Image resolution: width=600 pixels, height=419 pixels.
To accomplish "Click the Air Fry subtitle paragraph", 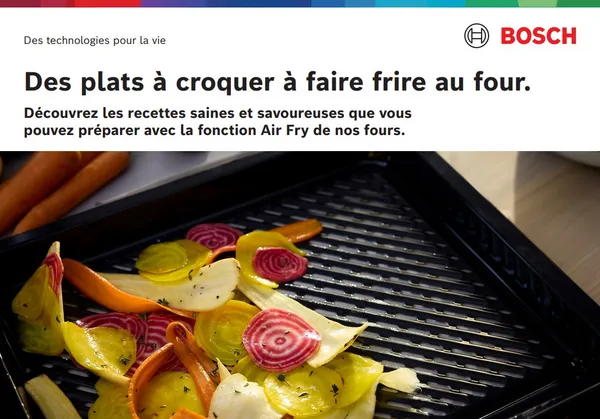I will click(x=218, y=122).
